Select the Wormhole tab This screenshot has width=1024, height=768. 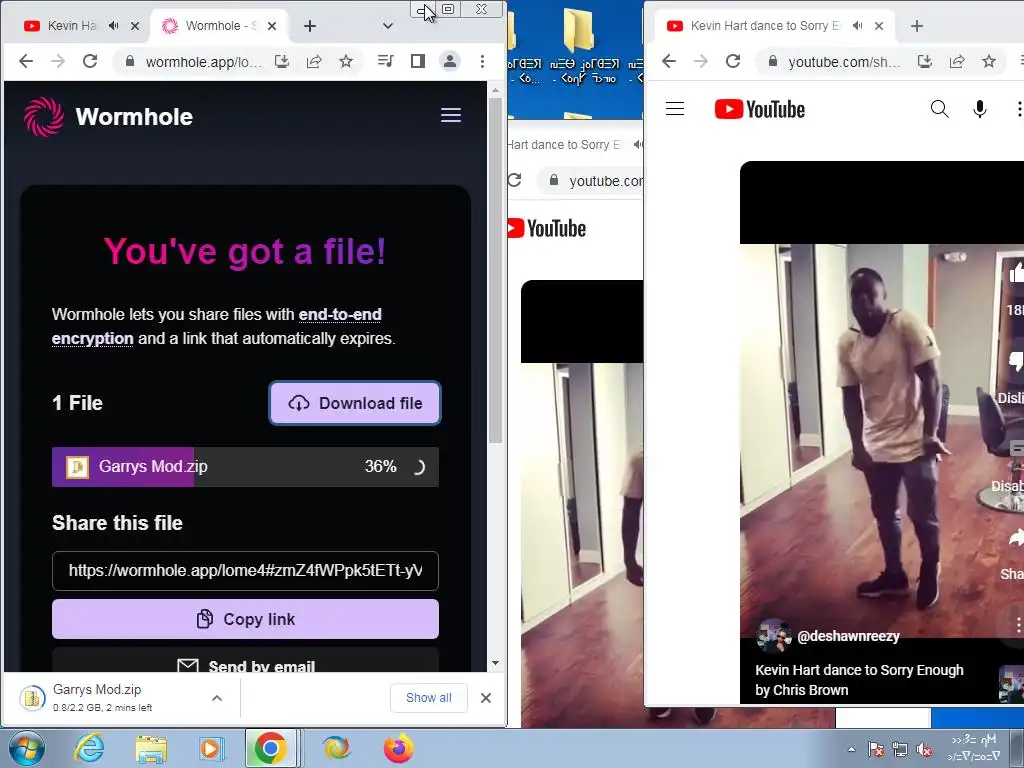tap(219, 25)
